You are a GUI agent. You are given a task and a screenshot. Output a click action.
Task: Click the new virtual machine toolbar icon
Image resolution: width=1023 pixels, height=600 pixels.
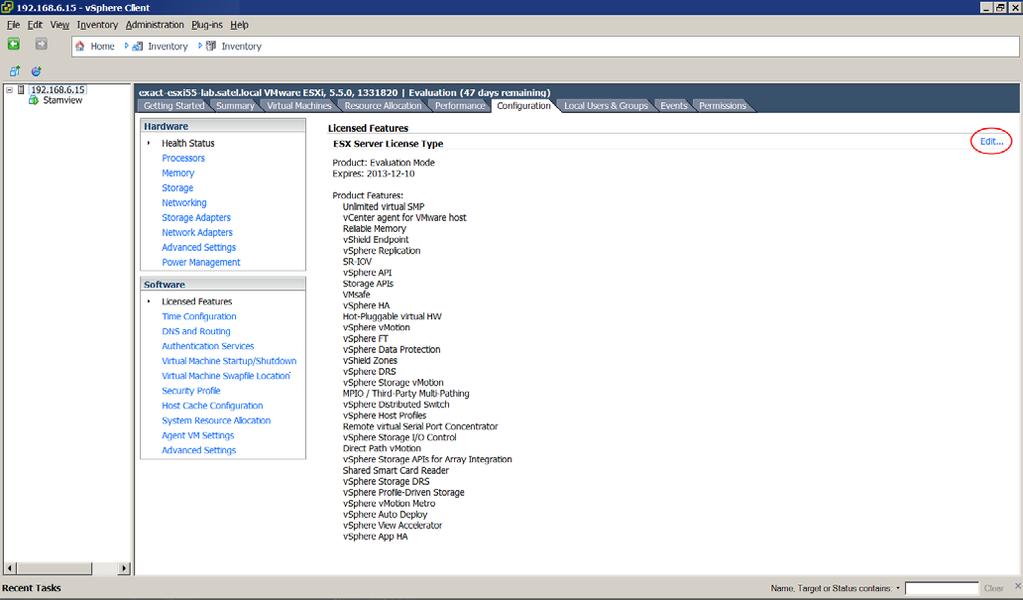[14, 71]
